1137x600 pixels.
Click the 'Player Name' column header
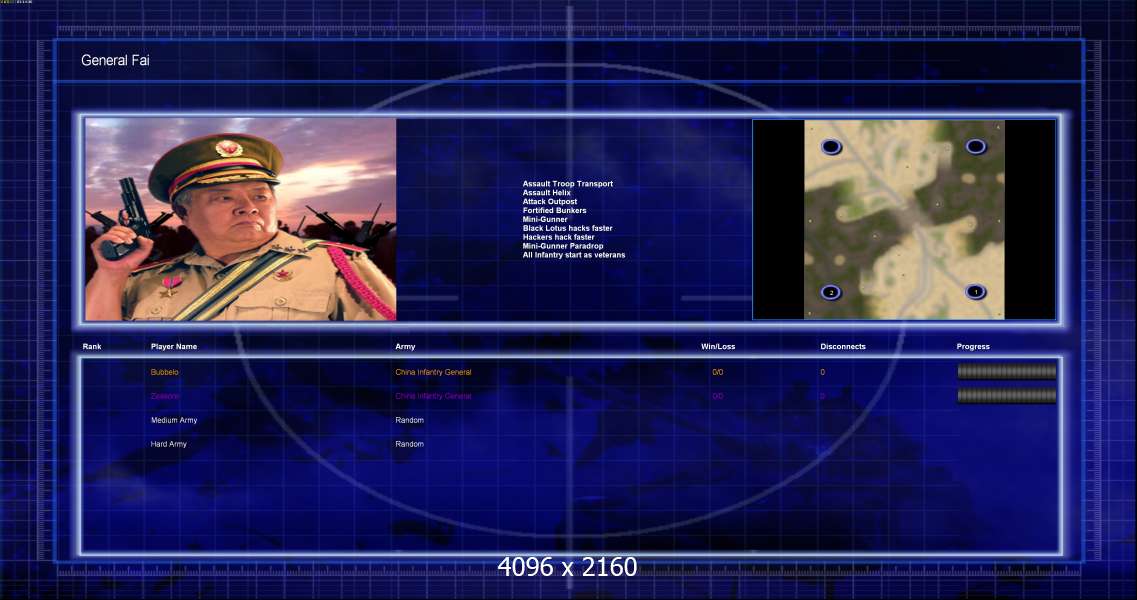click(x=174, y=346)
